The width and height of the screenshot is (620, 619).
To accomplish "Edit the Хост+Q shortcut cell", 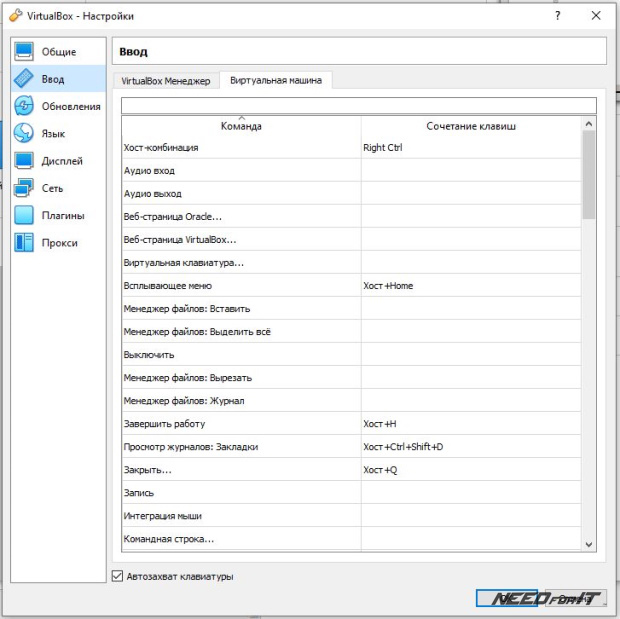I will click(471, 469).
